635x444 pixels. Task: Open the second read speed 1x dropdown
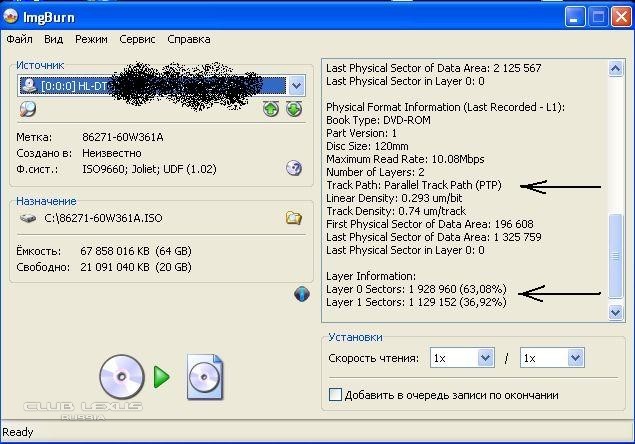pos(575,357)
